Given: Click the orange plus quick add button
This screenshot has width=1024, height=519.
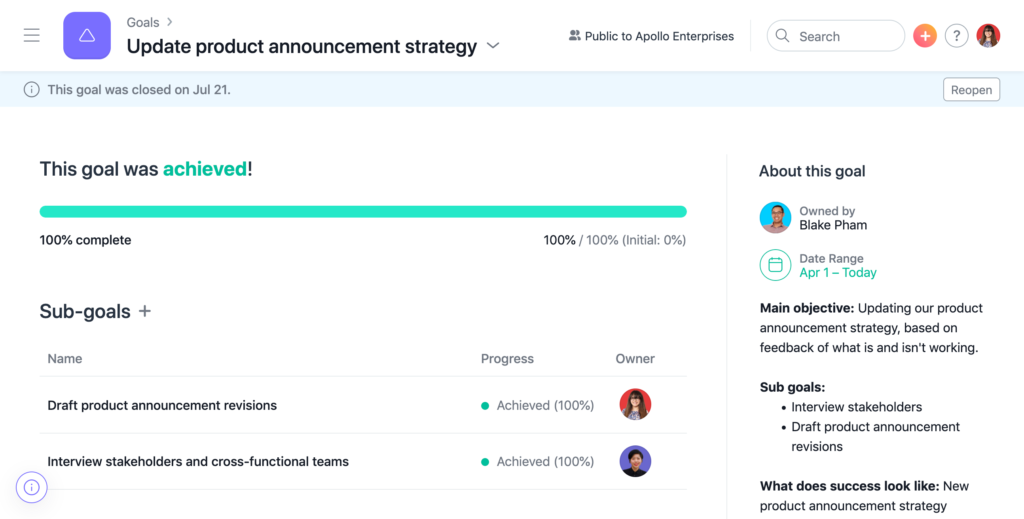Looking at the screenshot, I should click(925, 36).
